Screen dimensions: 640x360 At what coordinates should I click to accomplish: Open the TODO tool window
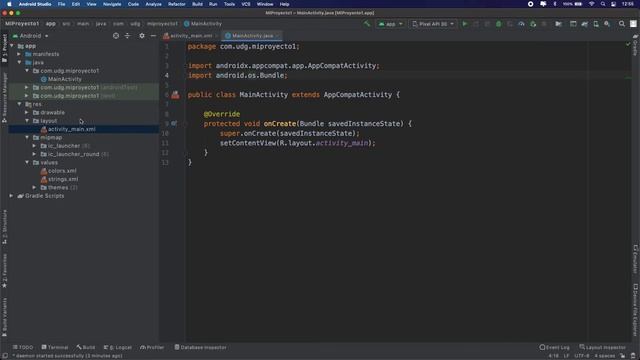tap(23, 347)
